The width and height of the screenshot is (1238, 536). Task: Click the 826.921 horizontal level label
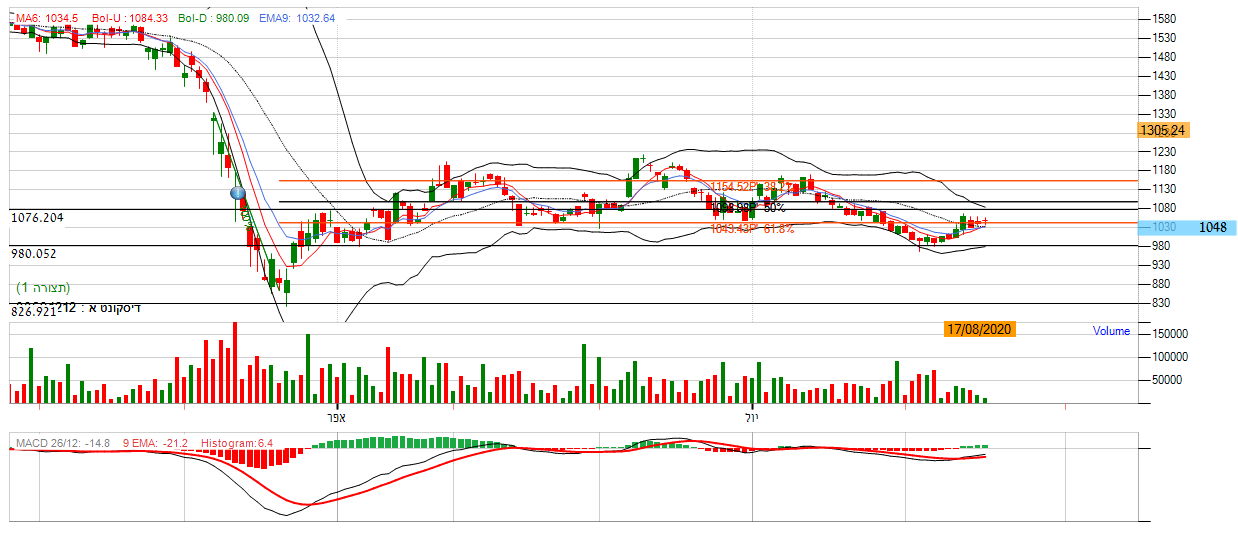click(34, 312)
